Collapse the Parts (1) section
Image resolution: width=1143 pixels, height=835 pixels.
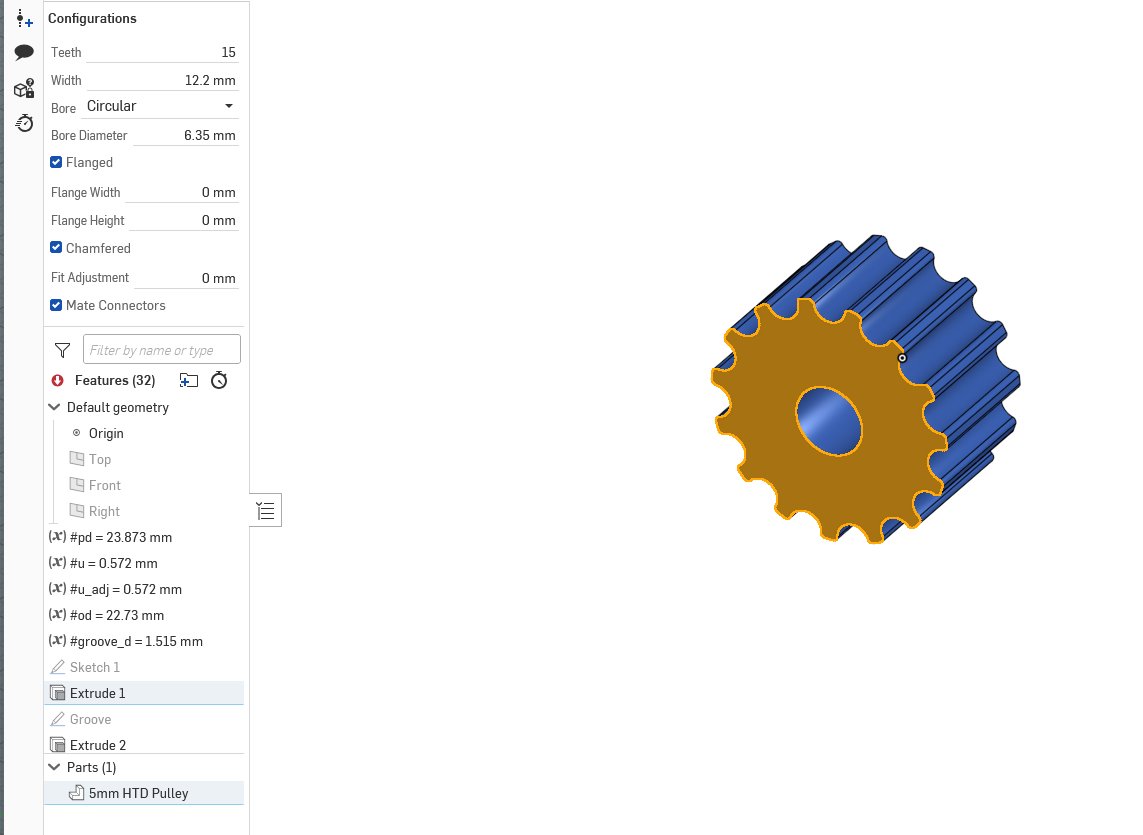click(55, 767)
